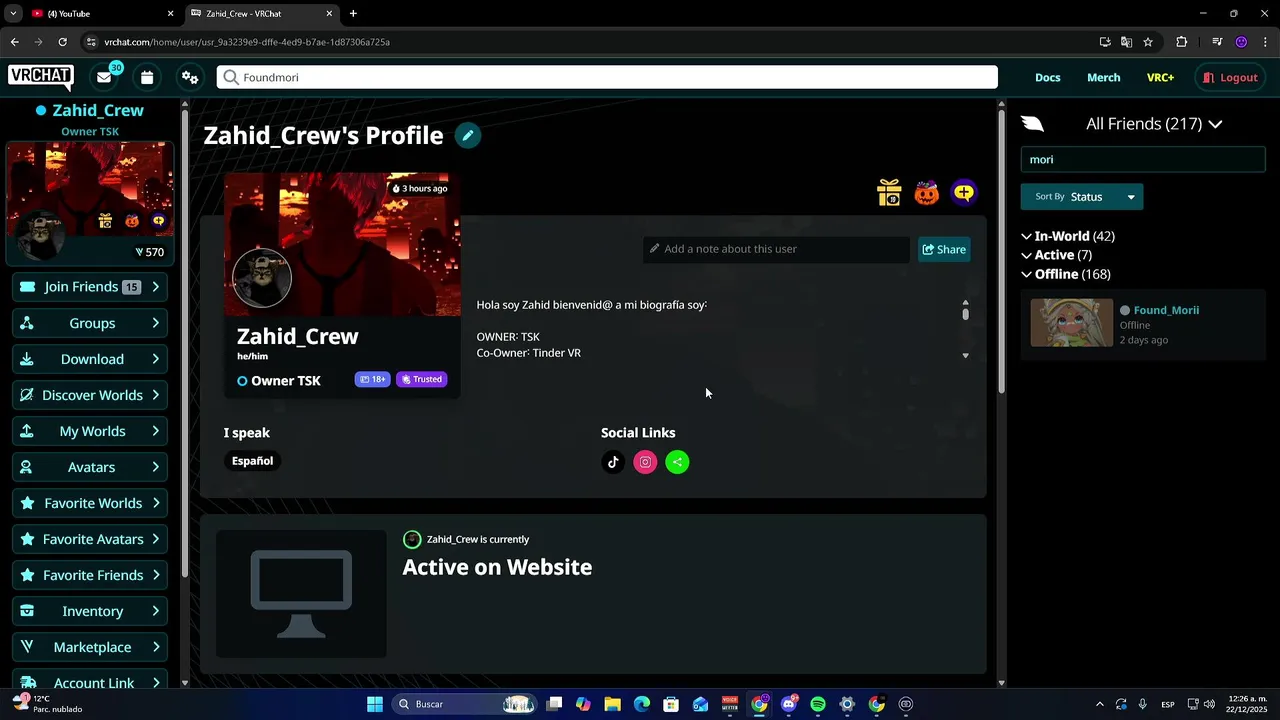Open Discover Worlds
Viewport: 1280px width, 720px height.
coord(90,395)
